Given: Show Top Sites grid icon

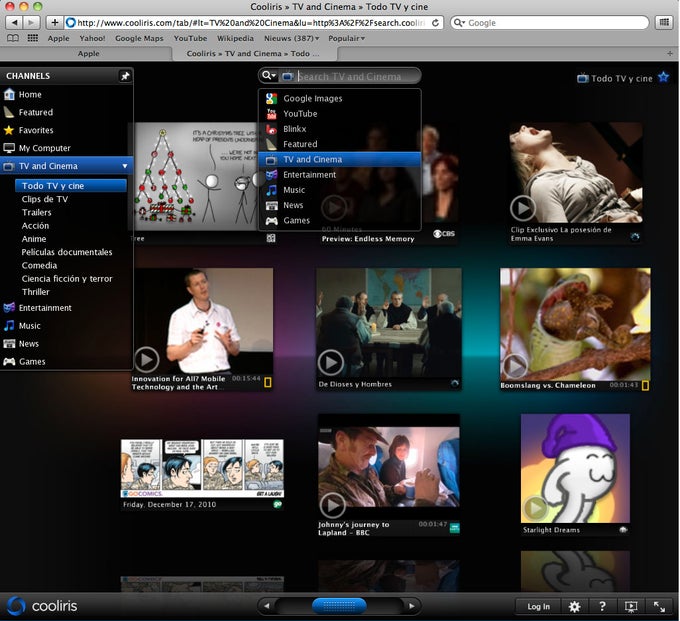Looking at the screenshot, I should (33, 38).
